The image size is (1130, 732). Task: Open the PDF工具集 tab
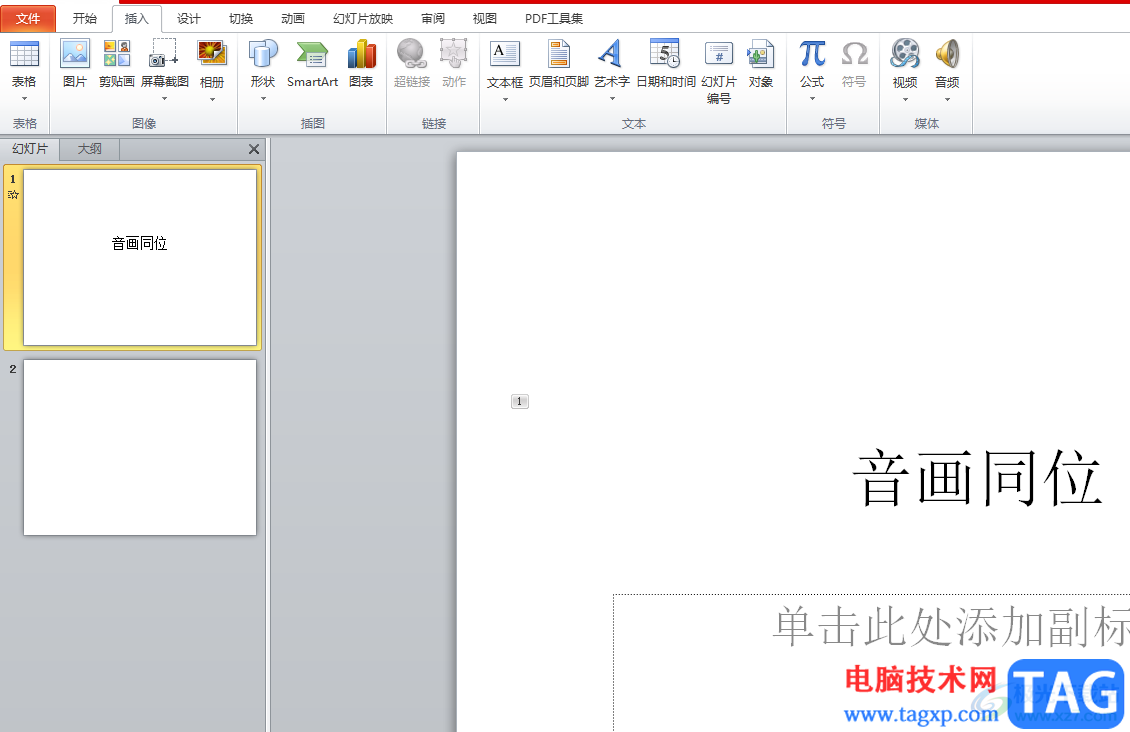[553, 19]
